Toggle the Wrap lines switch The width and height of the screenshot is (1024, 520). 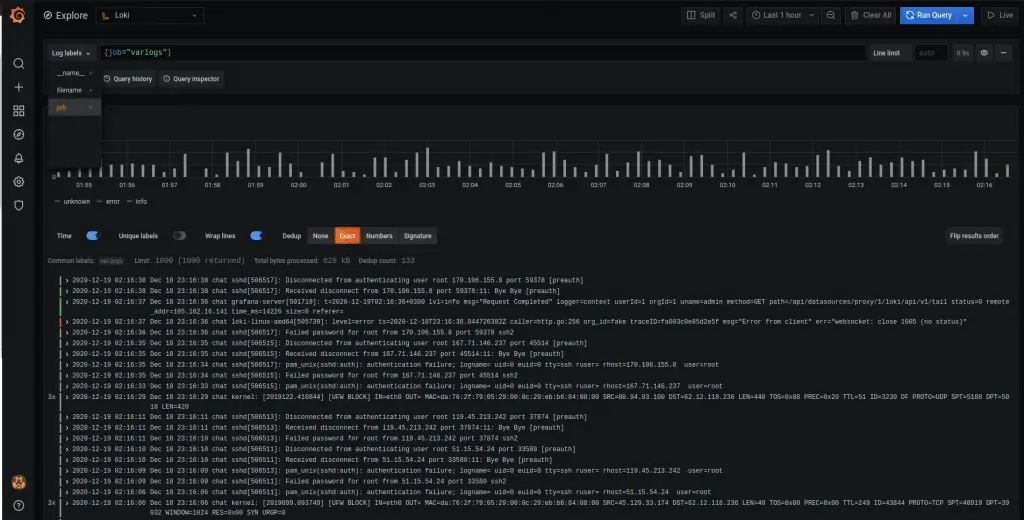256,236
